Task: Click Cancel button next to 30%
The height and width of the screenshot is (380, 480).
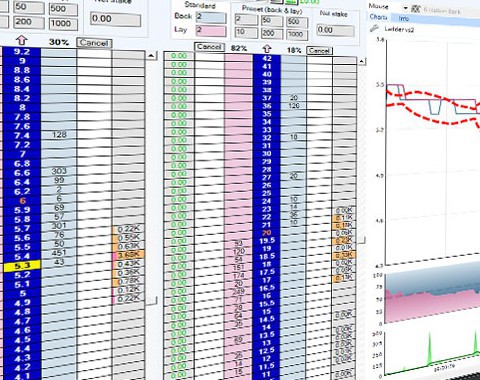Action: pos(94,43)
